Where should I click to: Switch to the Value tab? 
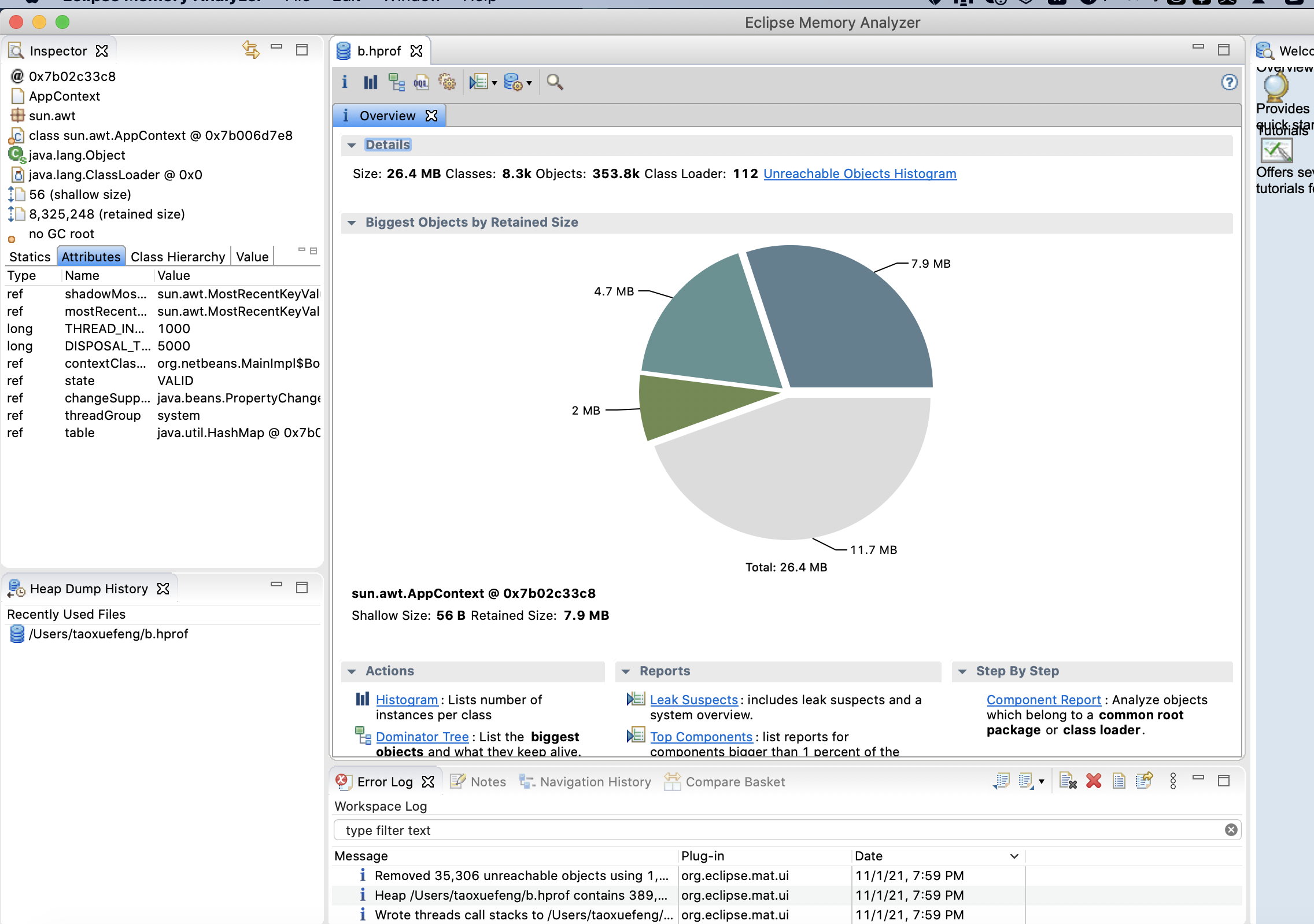click(252, 257)
